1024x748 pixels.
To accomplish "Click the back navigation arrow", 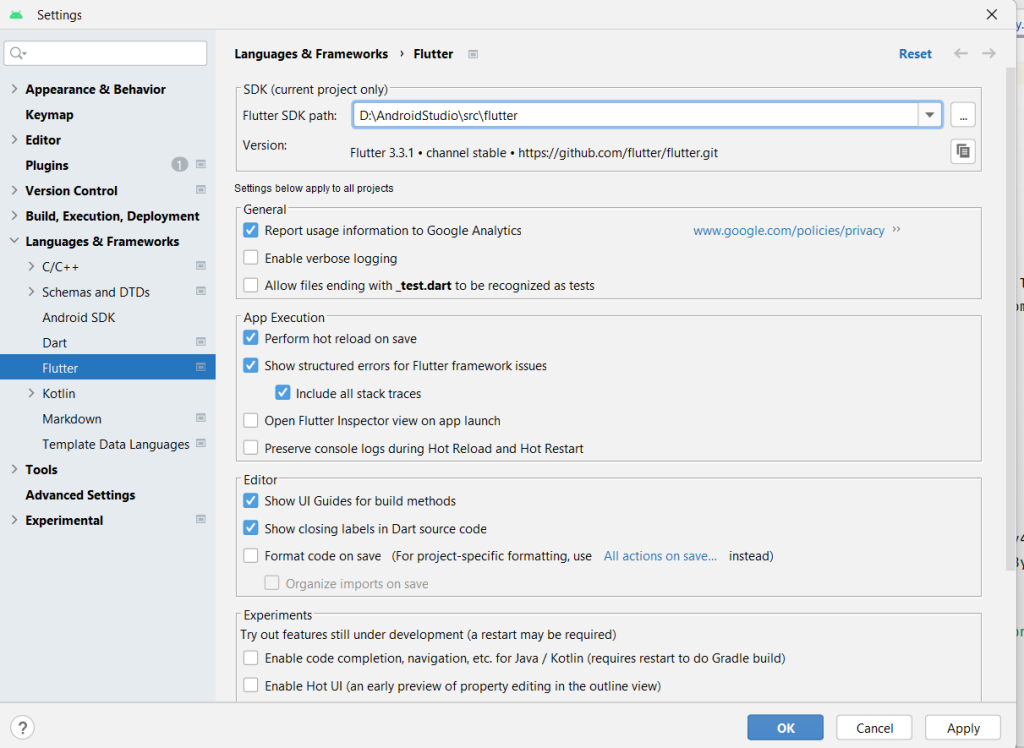I will click(x=960, y=54).
